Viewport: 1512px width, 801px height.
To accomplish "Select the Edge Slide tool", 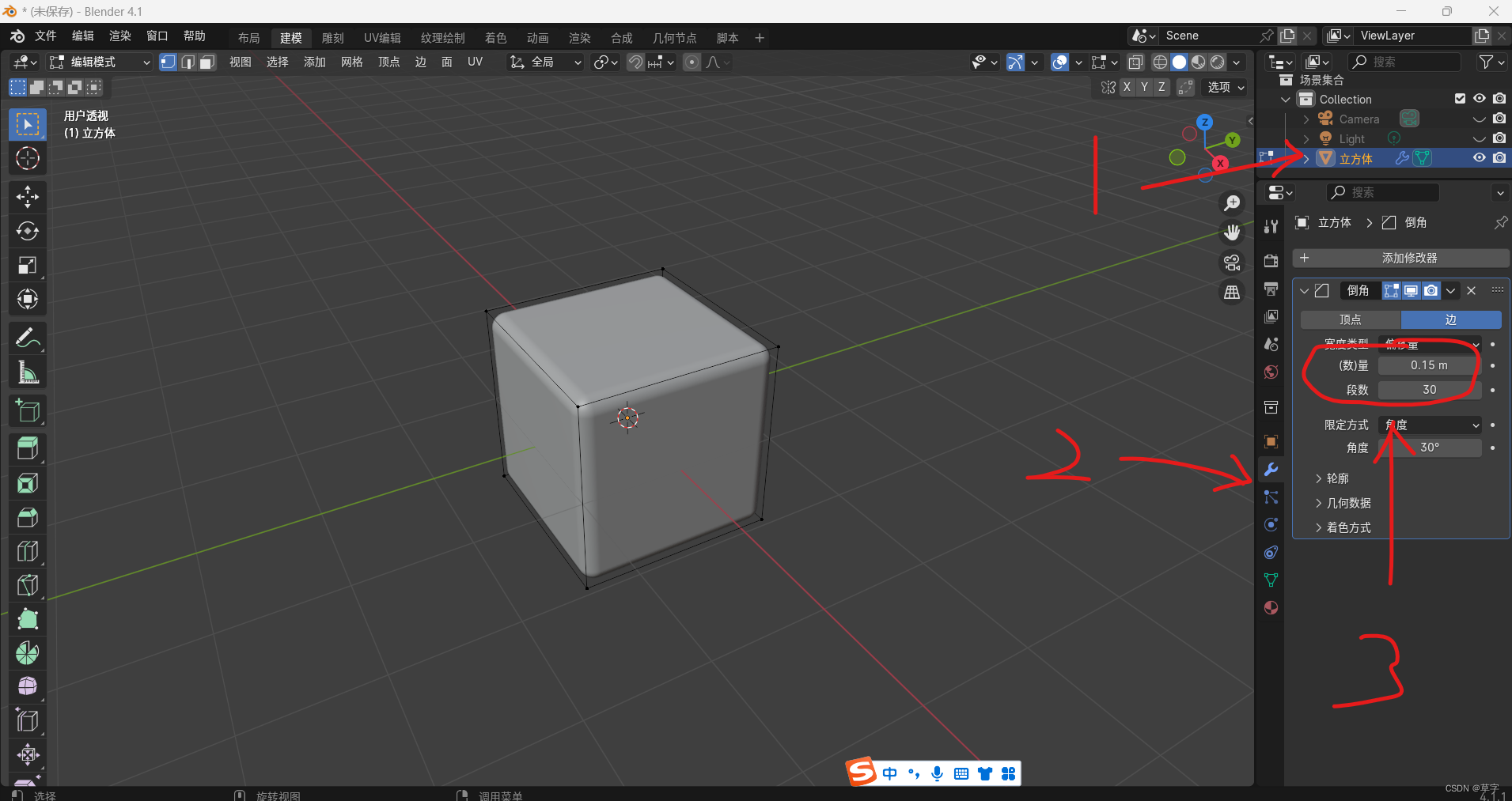I will tap(28, 720).
